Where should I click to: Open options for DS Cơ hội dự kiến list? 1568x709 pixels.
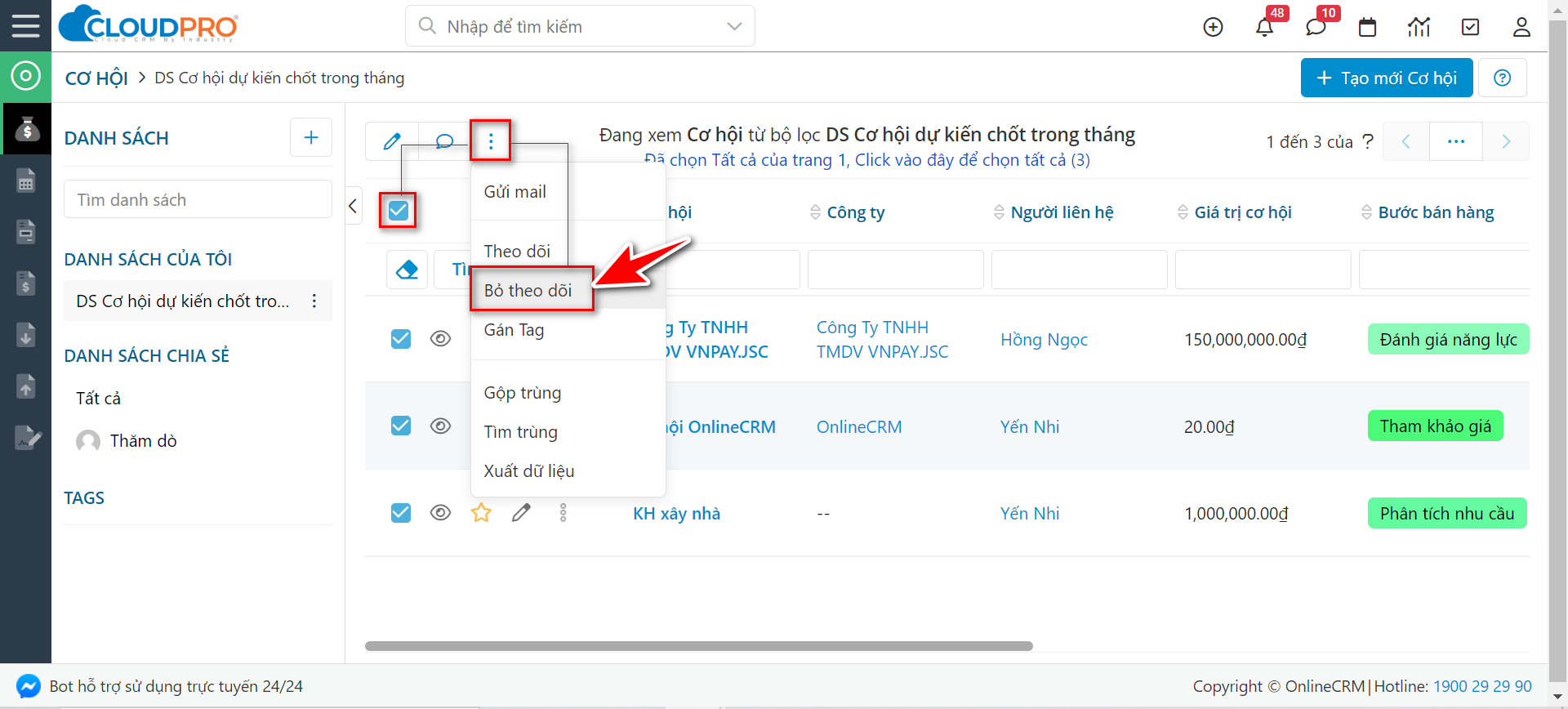[x=314, y=301]
